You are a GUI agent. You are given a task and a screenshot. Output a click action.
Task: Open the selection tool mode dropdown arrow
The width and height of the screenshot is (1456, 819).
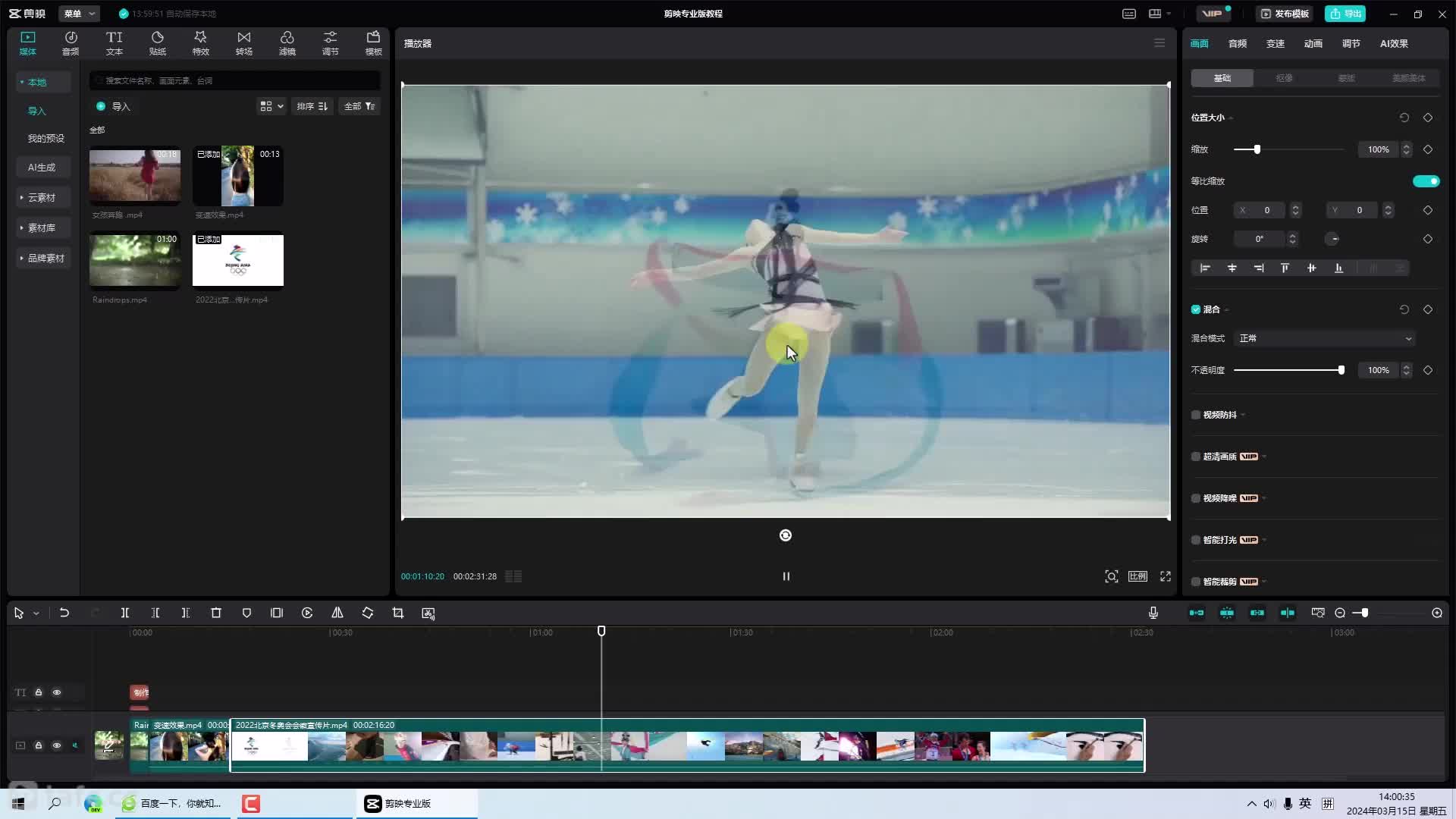point(36,613)
